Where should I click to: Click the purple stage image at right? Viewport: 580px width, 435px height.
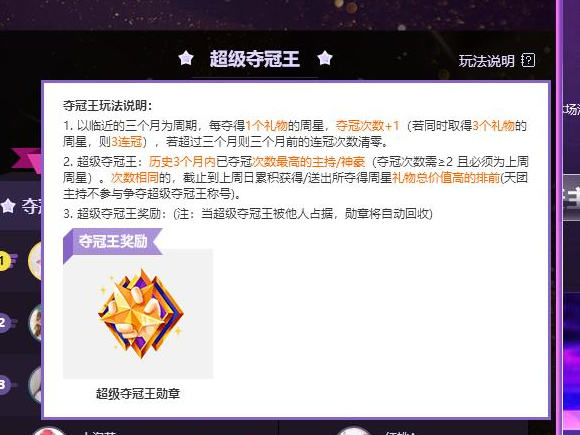point(571,357)
